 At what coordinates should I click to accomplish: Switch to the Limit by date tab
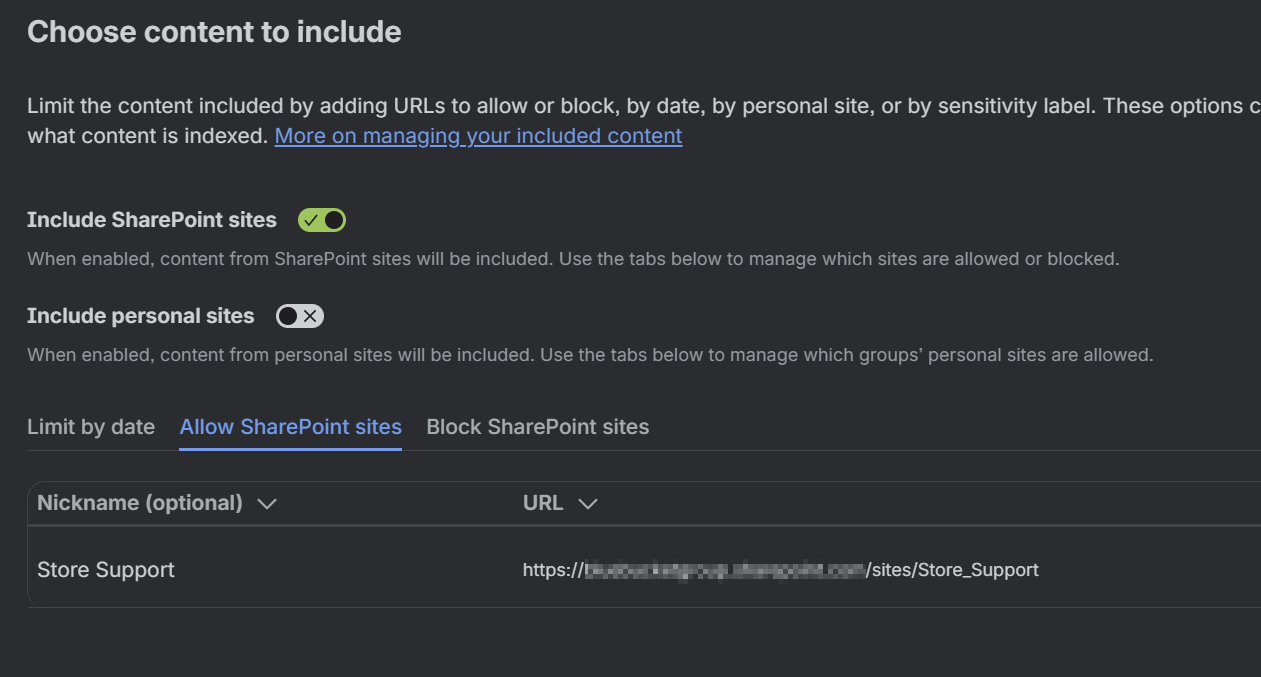(x=91, y=427)
